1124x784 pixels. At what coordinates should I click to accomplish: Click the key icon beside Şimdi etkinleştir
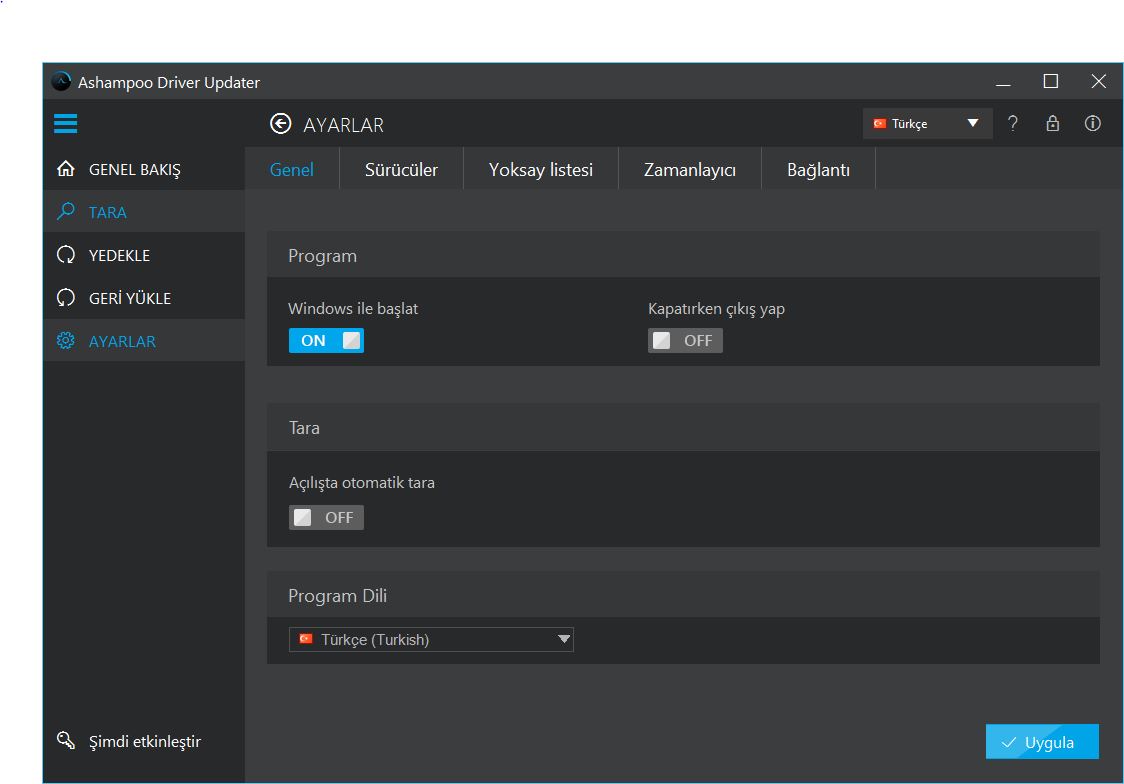(x=66, y=740)
